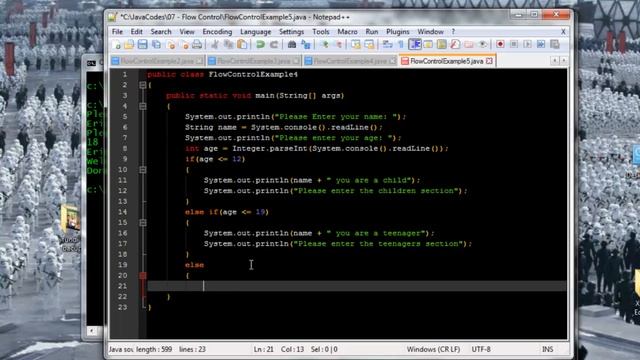
Task: Collapse the else-if fold marker on line 15
Action: [142, 222]
